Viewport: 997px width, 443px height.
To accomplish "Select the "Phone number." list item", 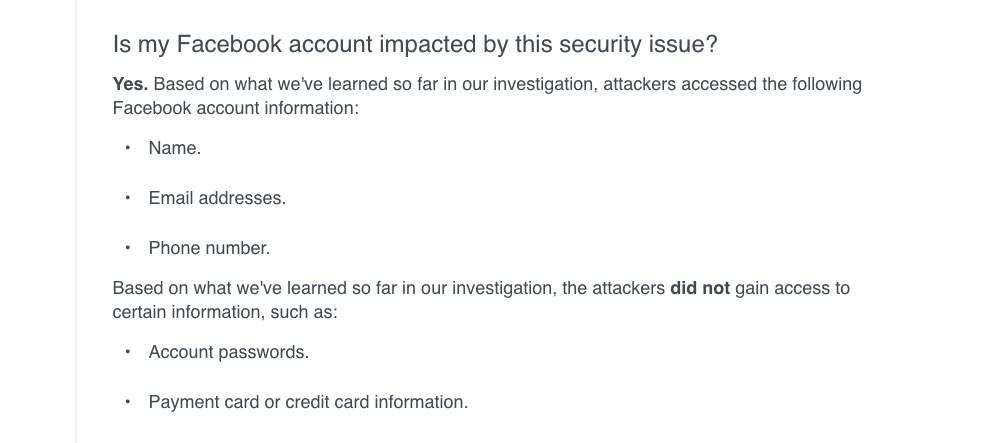I will click(x=209, y=249).
